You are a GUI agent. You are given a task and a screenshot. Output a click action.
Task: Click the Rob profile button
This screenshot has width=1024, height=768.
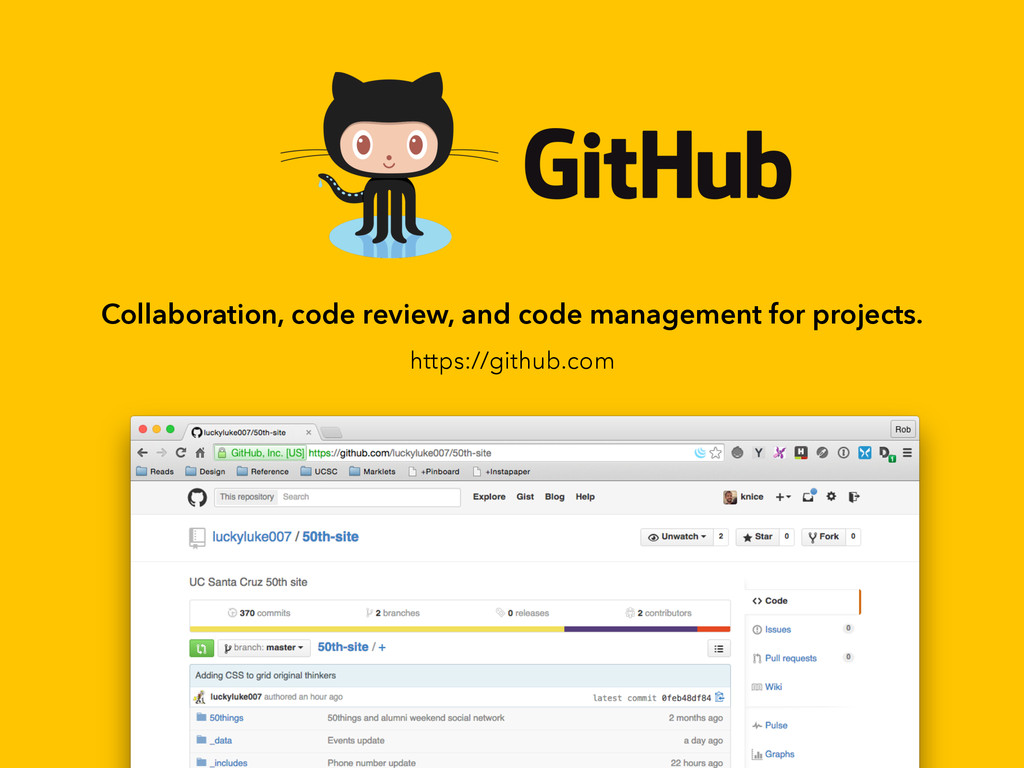pos(903,430)
